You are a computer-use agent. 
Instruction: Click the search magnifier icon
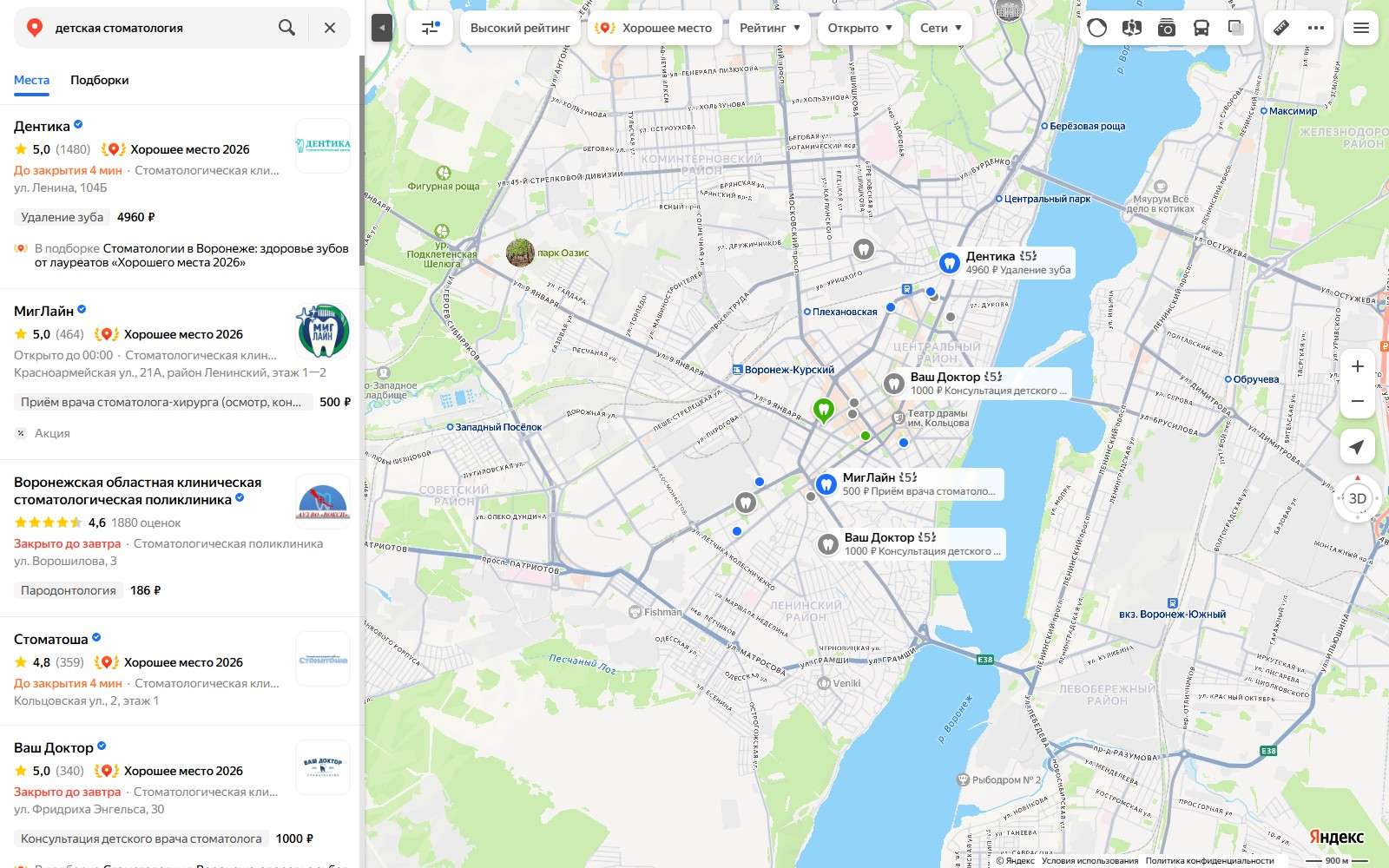[x=286, y=28]
